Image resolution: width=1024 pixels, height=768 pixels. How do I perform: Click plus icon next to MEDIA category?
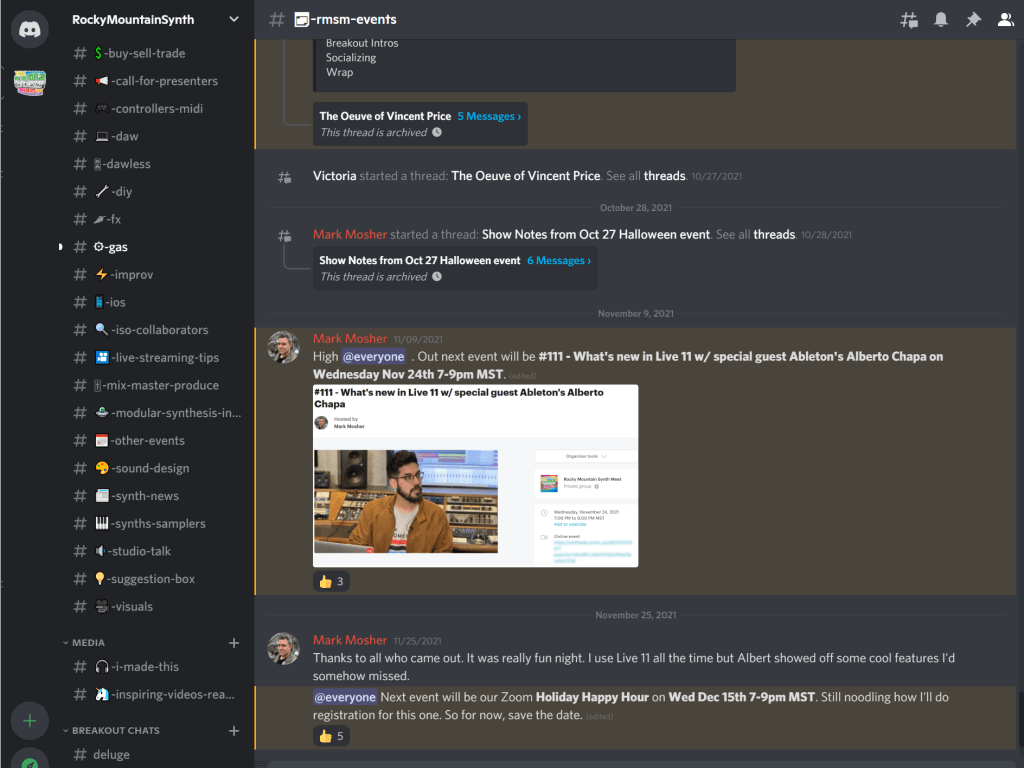click(234, 643)
